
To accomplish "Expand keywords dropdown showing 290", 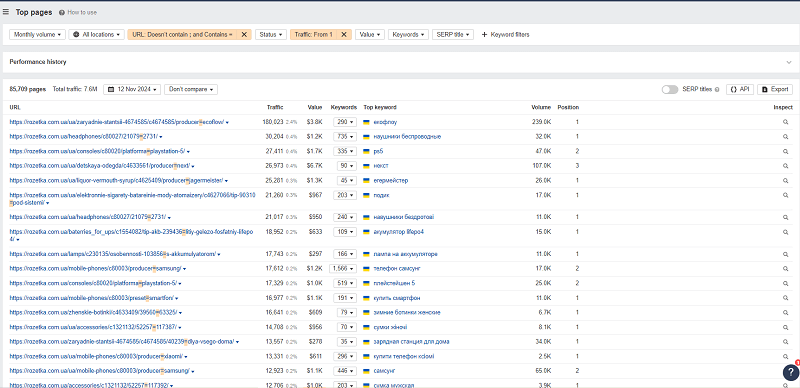I will (345, 123).
